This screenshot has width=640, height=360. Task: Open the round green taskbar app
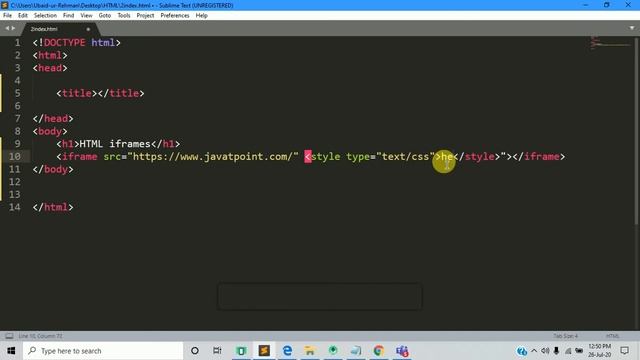tap(333, 351)
